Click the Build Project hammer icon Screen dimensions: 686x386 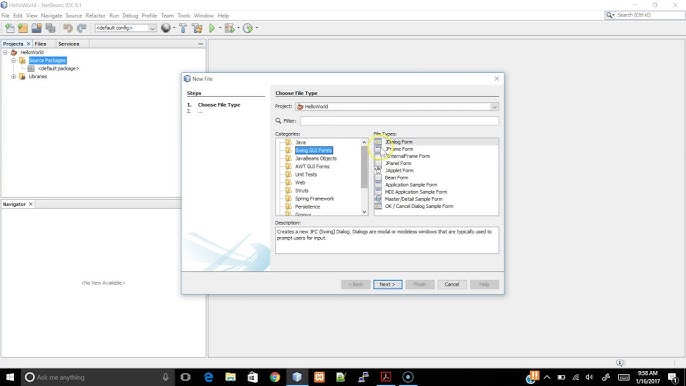tap(183, 28)
